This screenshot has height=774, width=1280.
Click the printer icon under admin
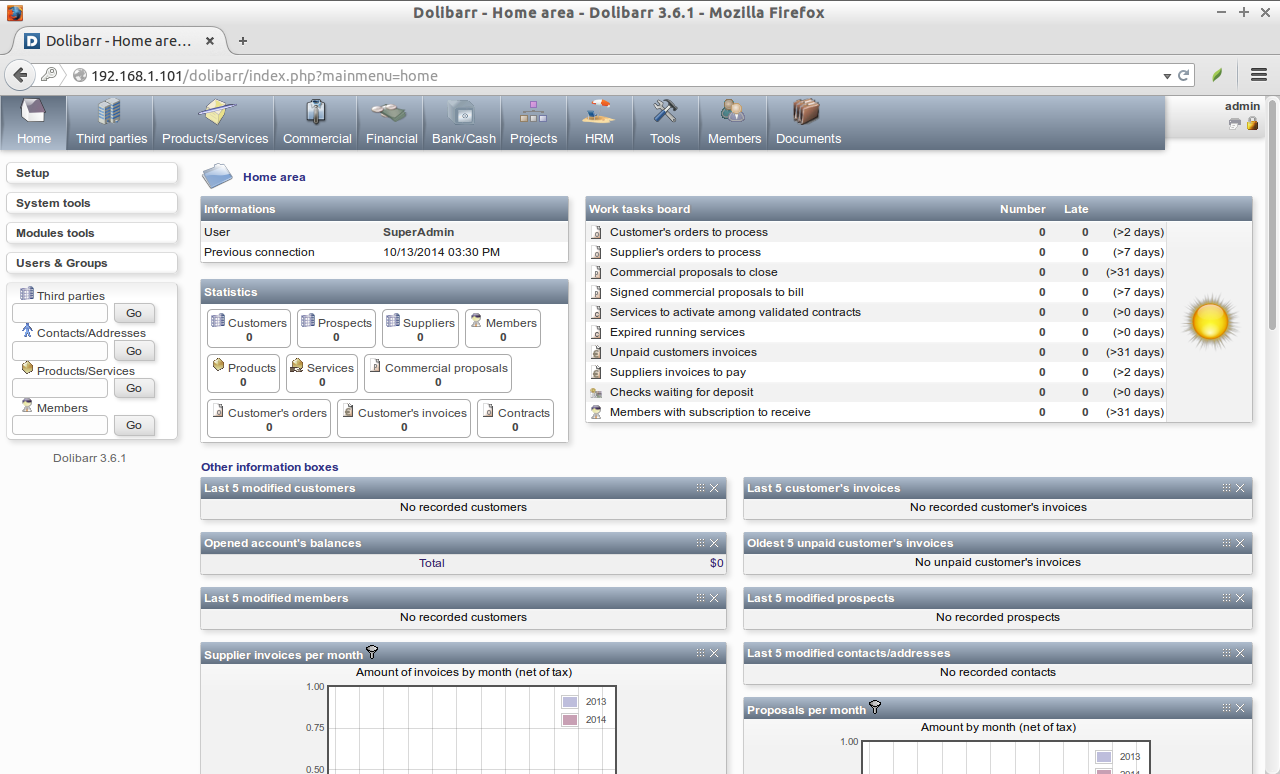(1235, 124)
